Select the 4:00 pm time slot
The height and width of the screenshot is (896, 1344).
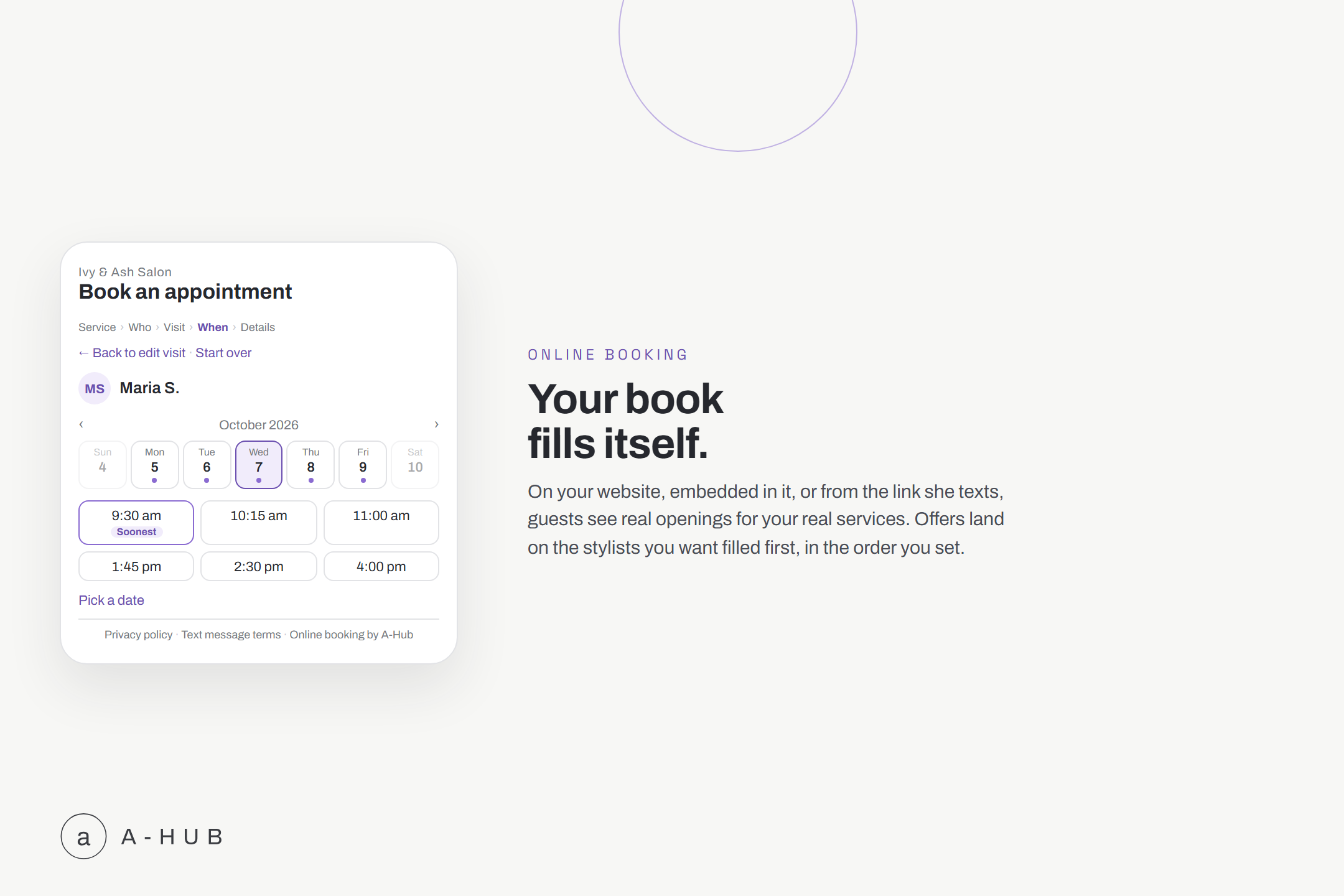click(x=381, y=566)
